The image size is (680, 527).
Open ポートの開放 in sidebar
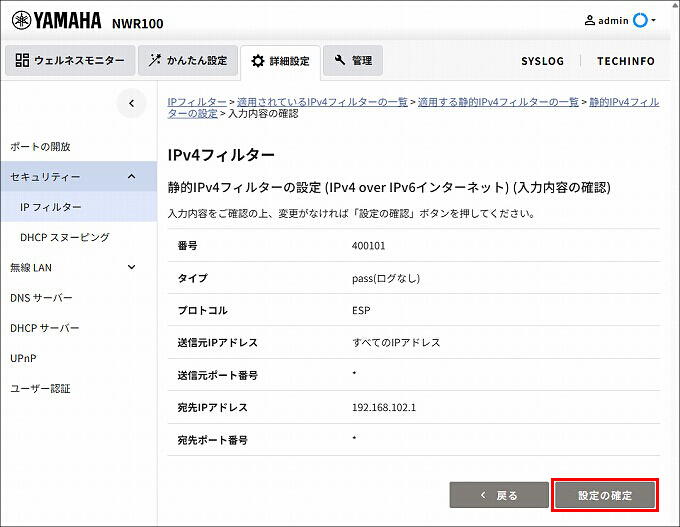click(40, 147)
